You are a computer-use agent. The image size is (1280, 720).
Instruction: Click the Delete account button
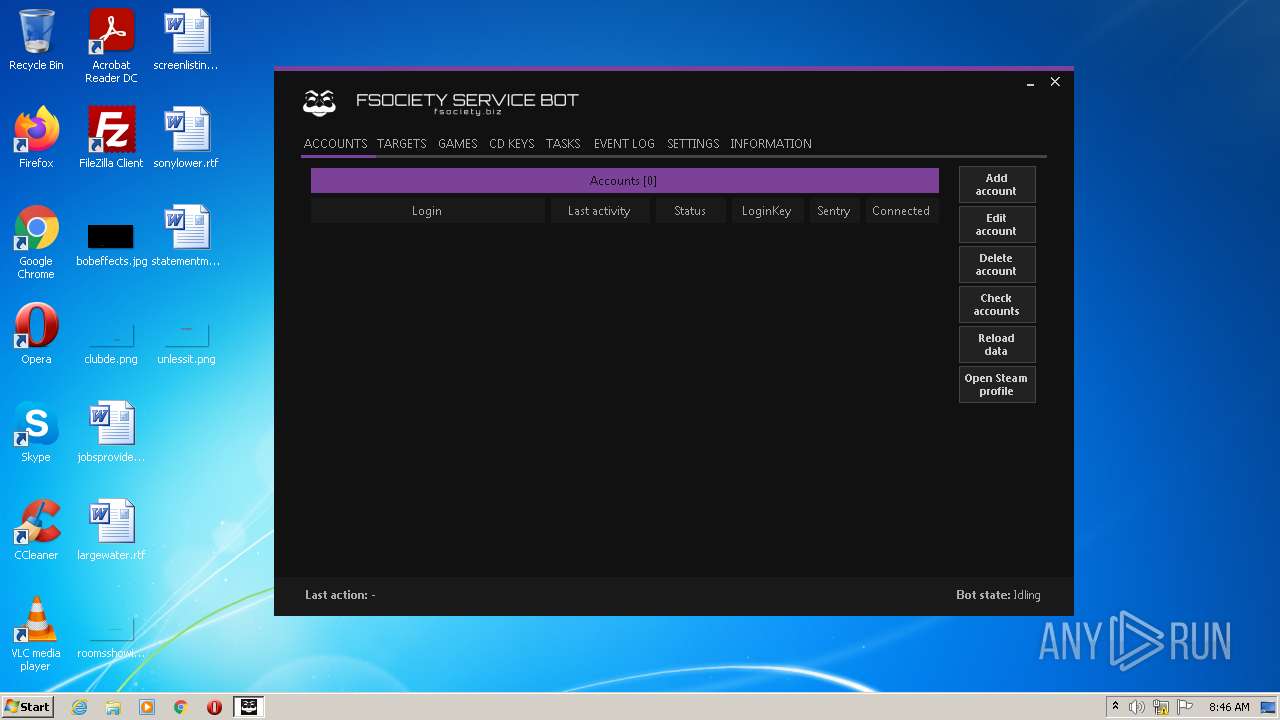click(997, 265)
